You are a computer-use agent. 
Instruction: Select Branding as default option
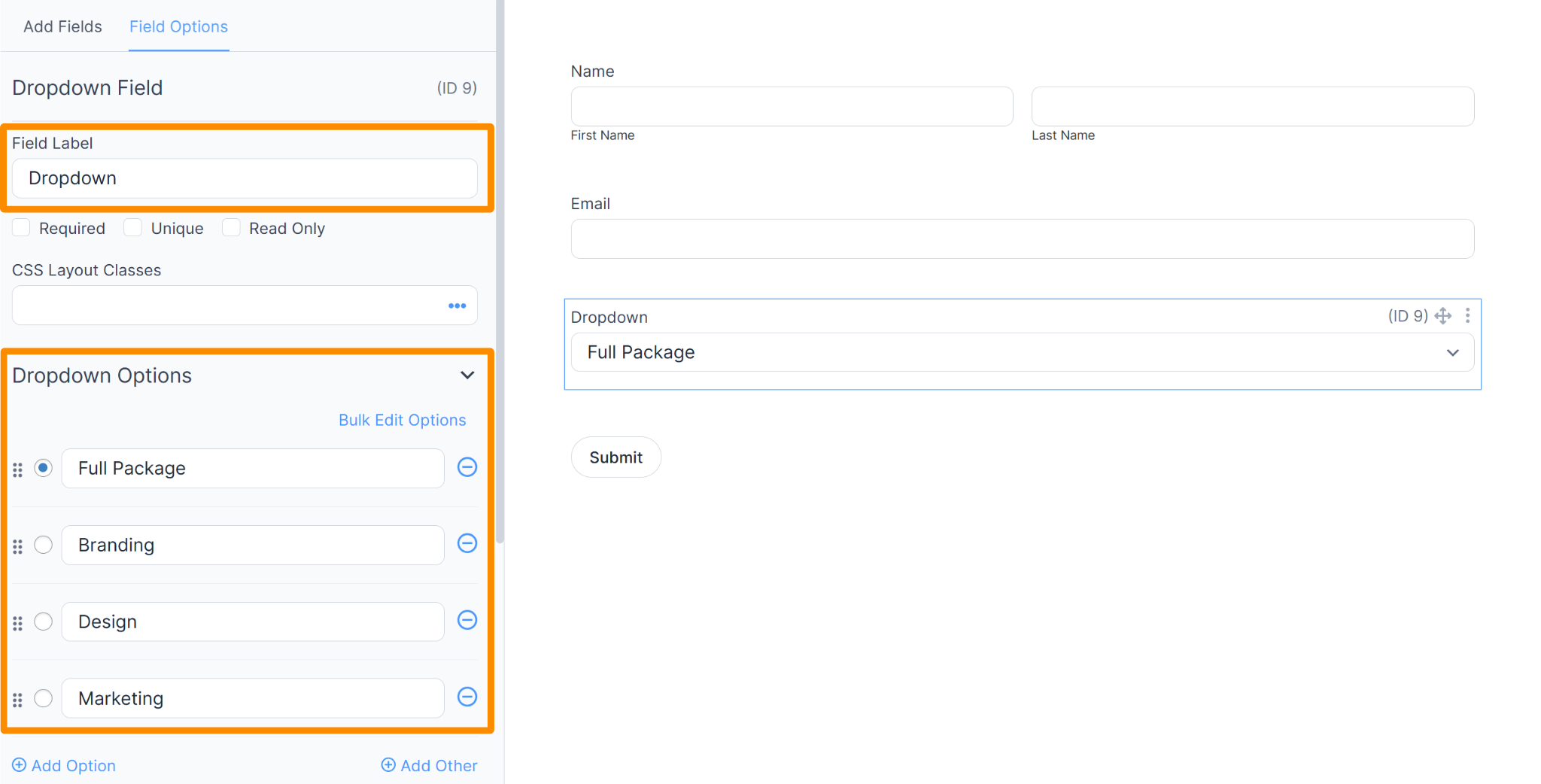coord(43,545)
